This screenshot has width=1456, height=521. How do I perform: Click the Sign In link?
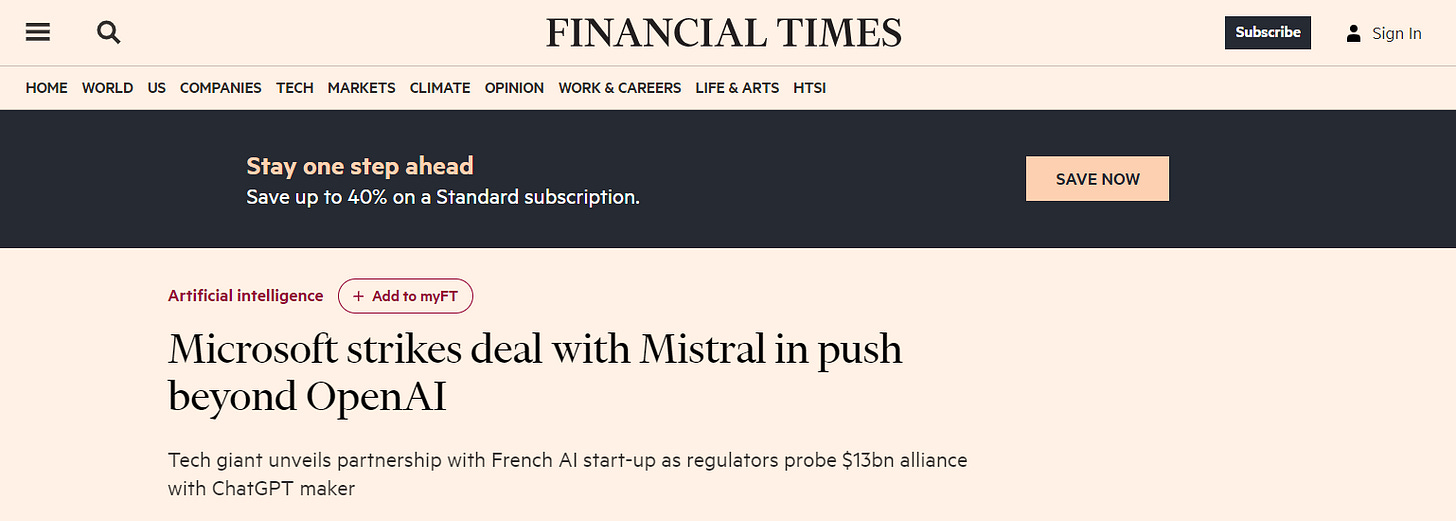click(x=1396, y=33)
